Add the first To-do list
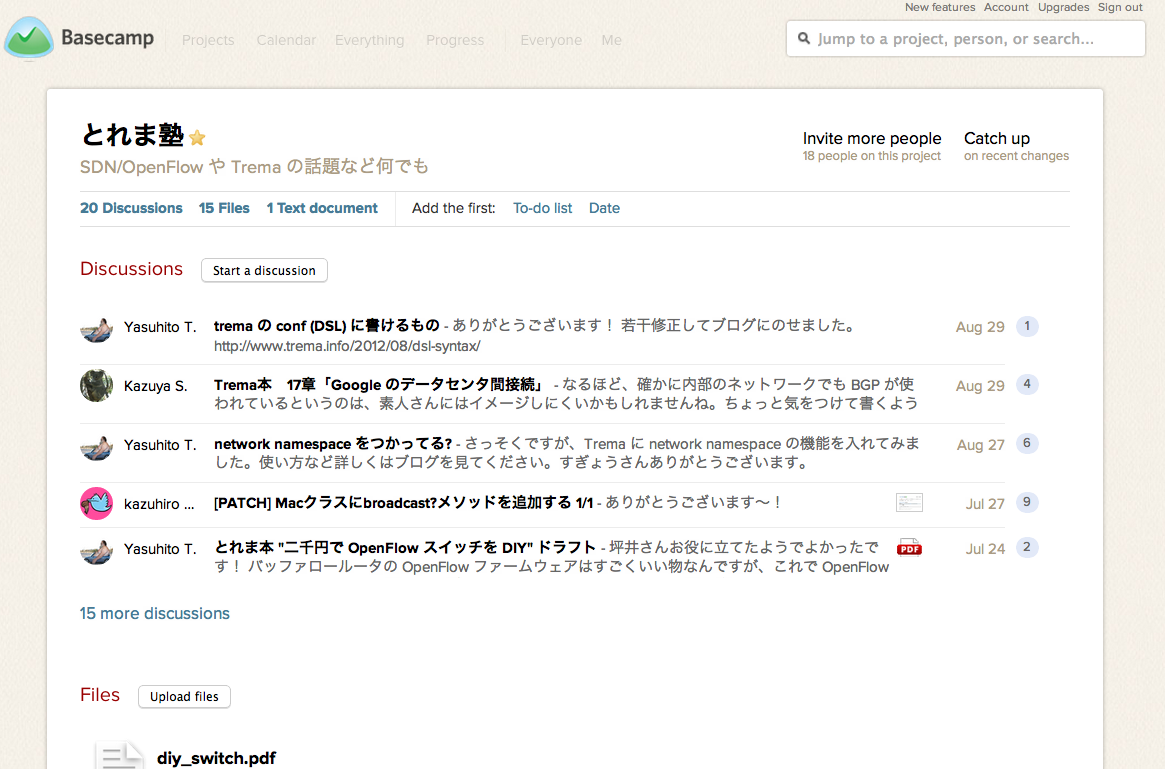1165x769 pixels. click(542, 208)
